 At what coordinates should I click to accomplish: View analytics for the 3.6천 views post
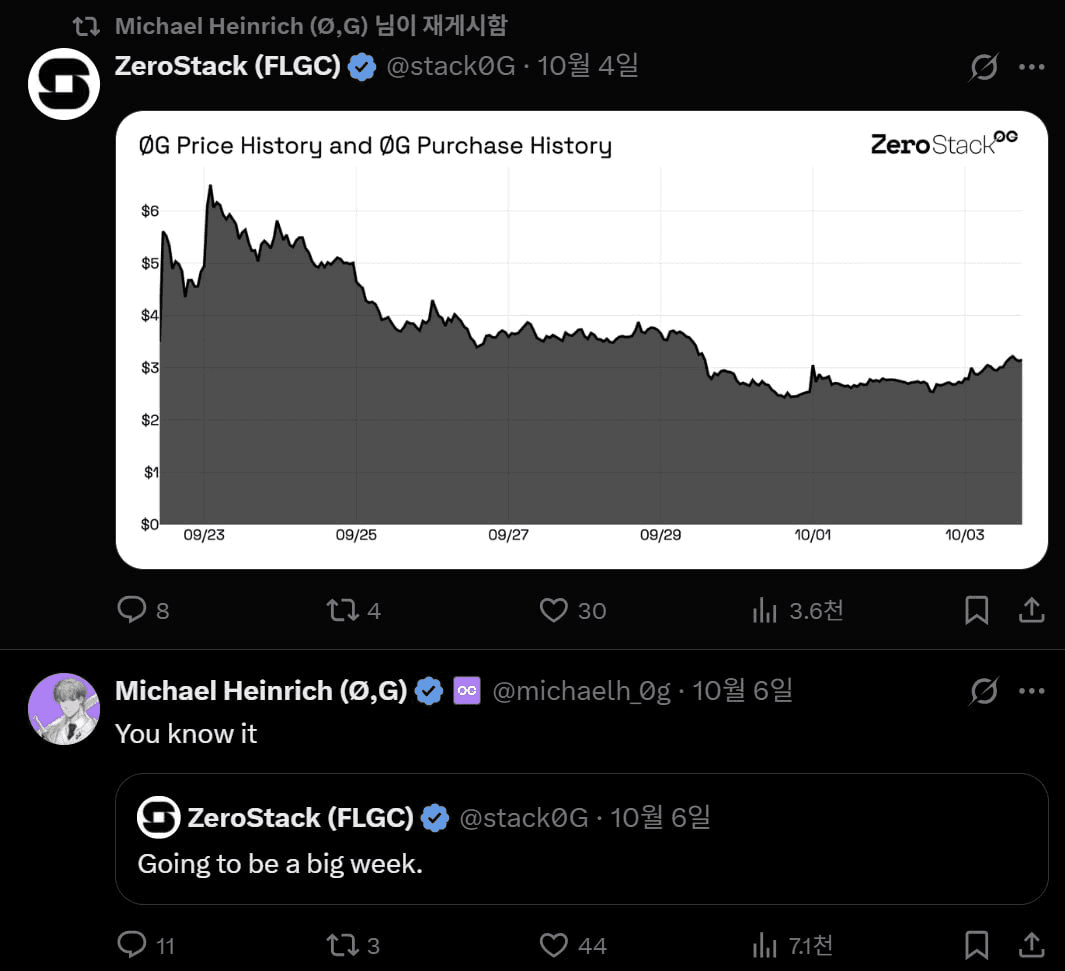(x=765, y=610)
